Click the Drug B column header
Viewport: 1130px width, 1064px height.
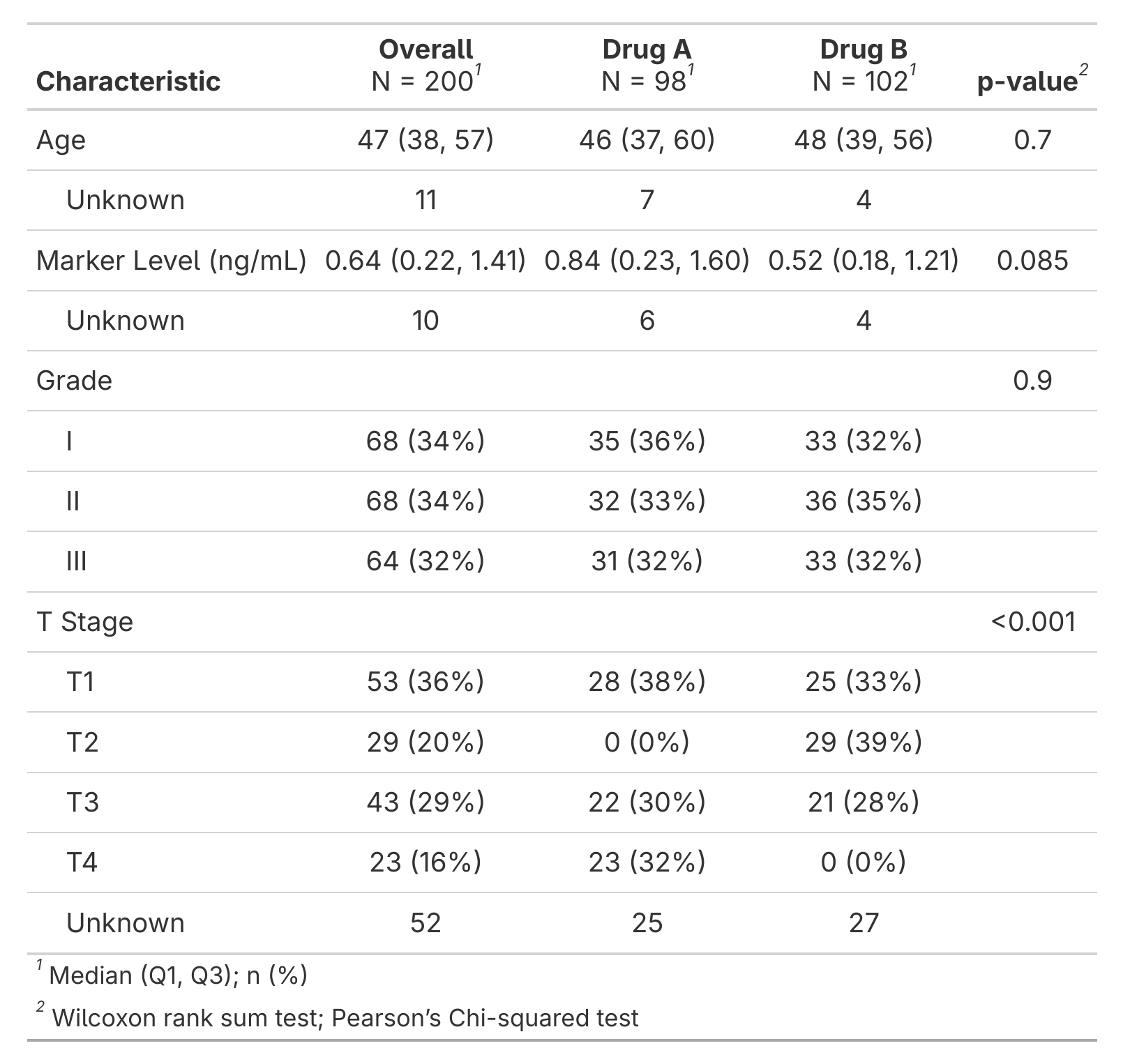[864, 66]
